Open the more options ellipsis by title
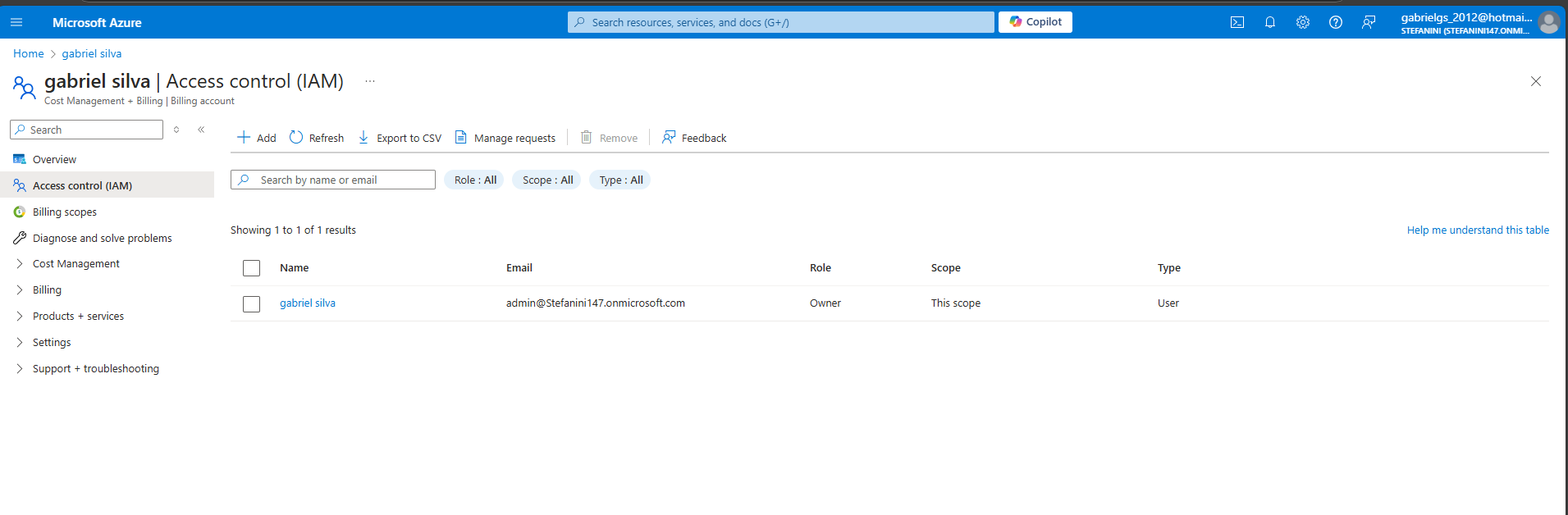1568x515 pixels. (370, 81)
